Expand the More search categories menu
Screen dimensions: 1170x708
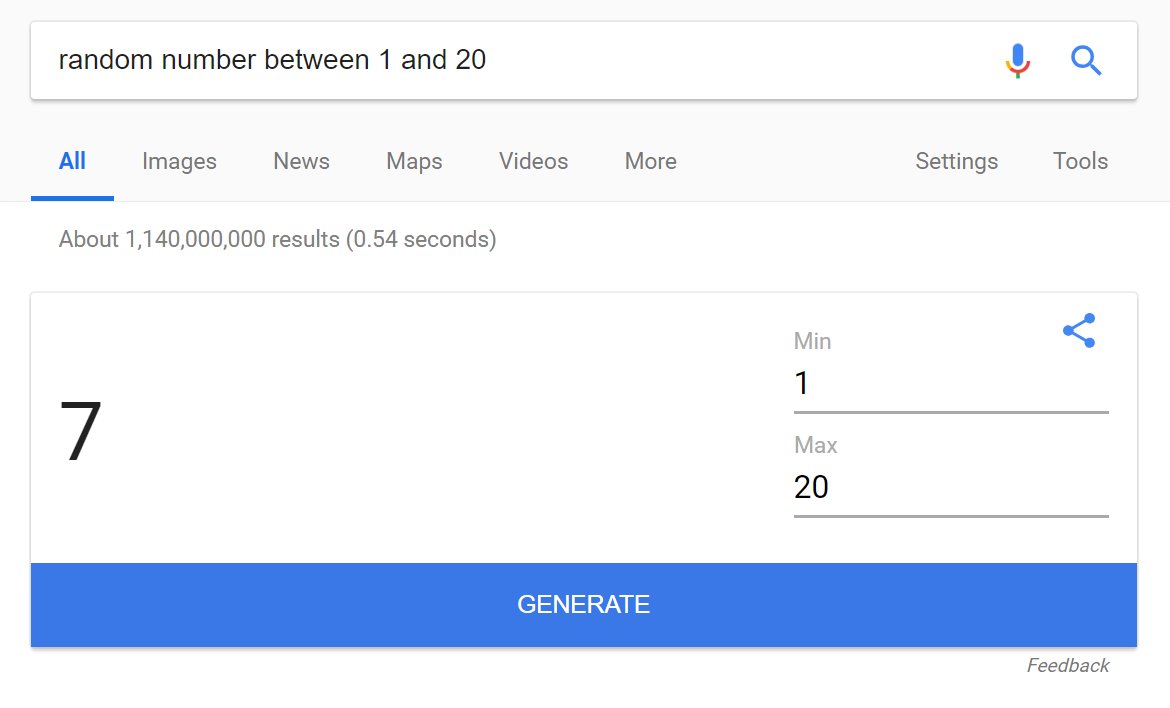pyautogui.click(x=650, y=161)
